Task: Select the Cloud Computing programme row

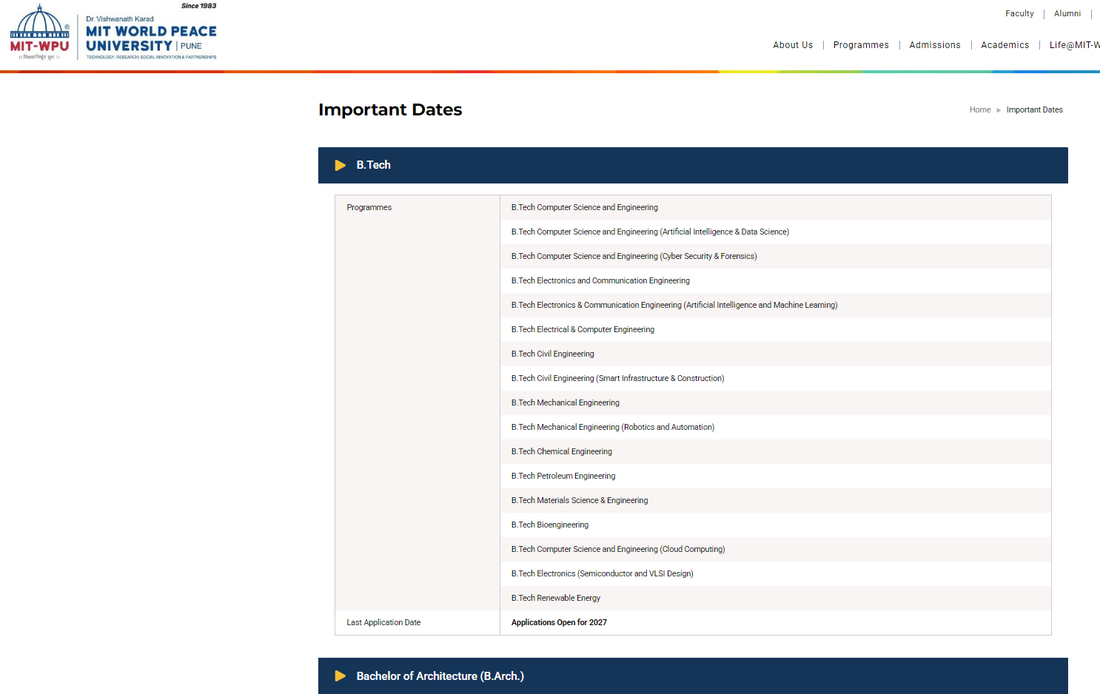Action: pyautogui.click(x=776, y=549)
